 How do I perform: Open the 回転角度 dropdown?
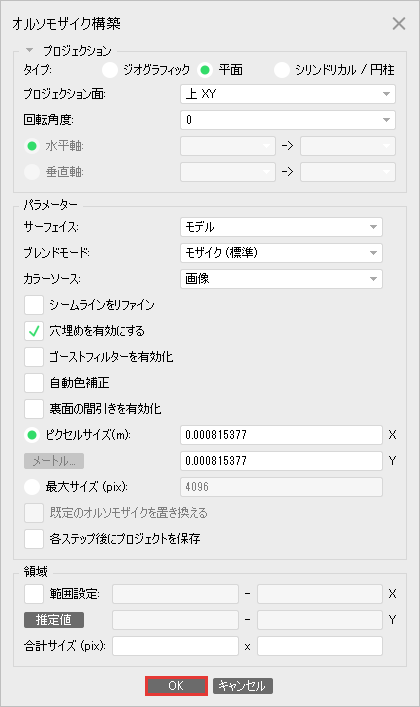pyautogui.click(x=288, y=120)
